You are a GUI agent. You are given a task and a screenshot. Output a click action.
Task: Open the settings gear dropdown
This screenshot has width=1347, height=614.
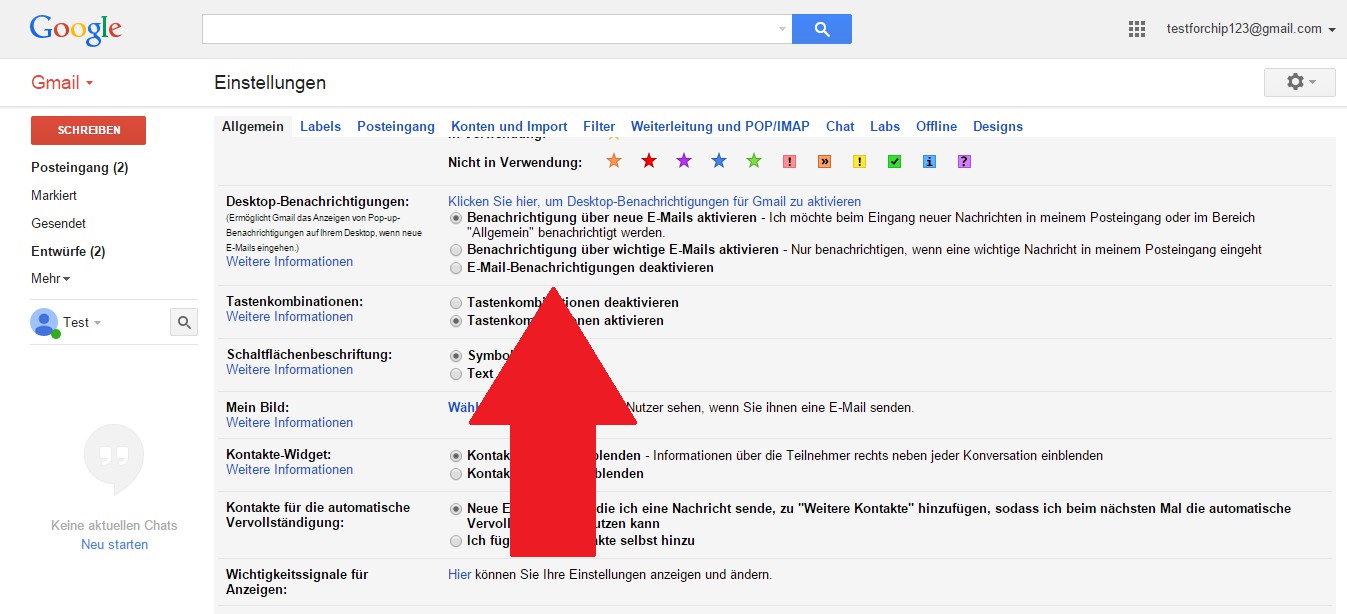[1299, 82]
